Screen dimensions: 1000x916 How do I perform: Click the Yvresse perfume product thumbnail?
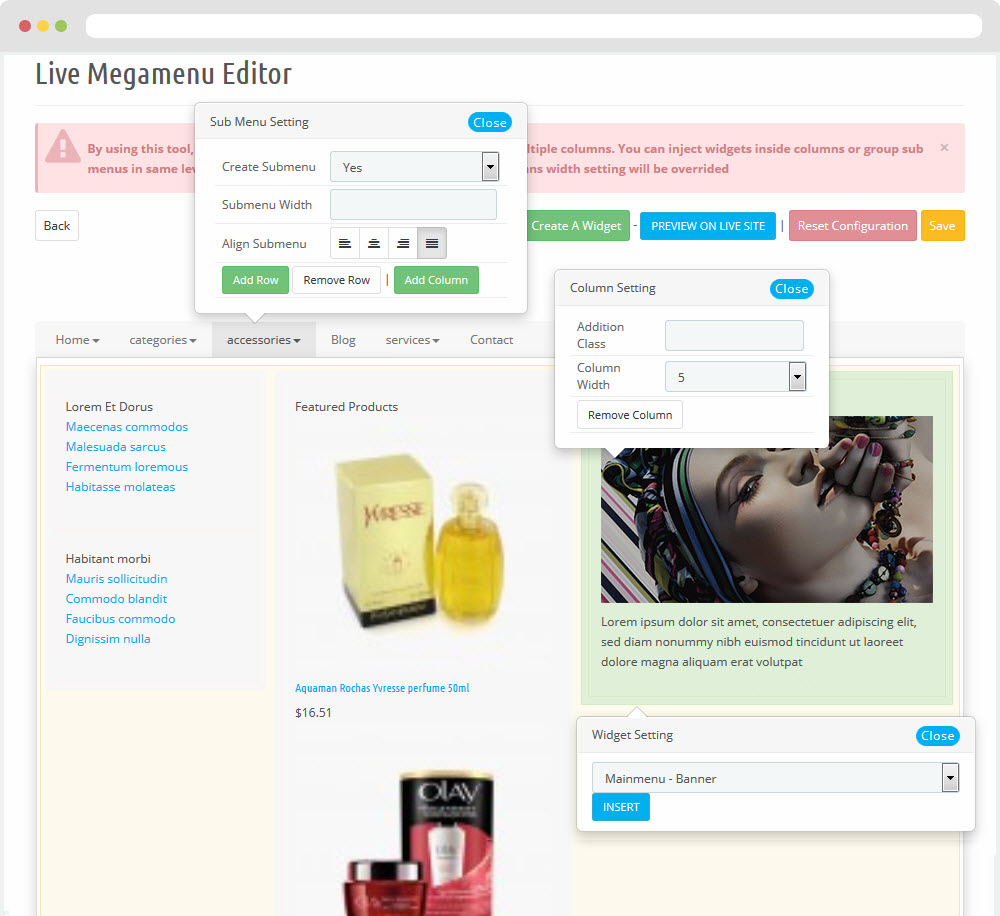point(420,540)
